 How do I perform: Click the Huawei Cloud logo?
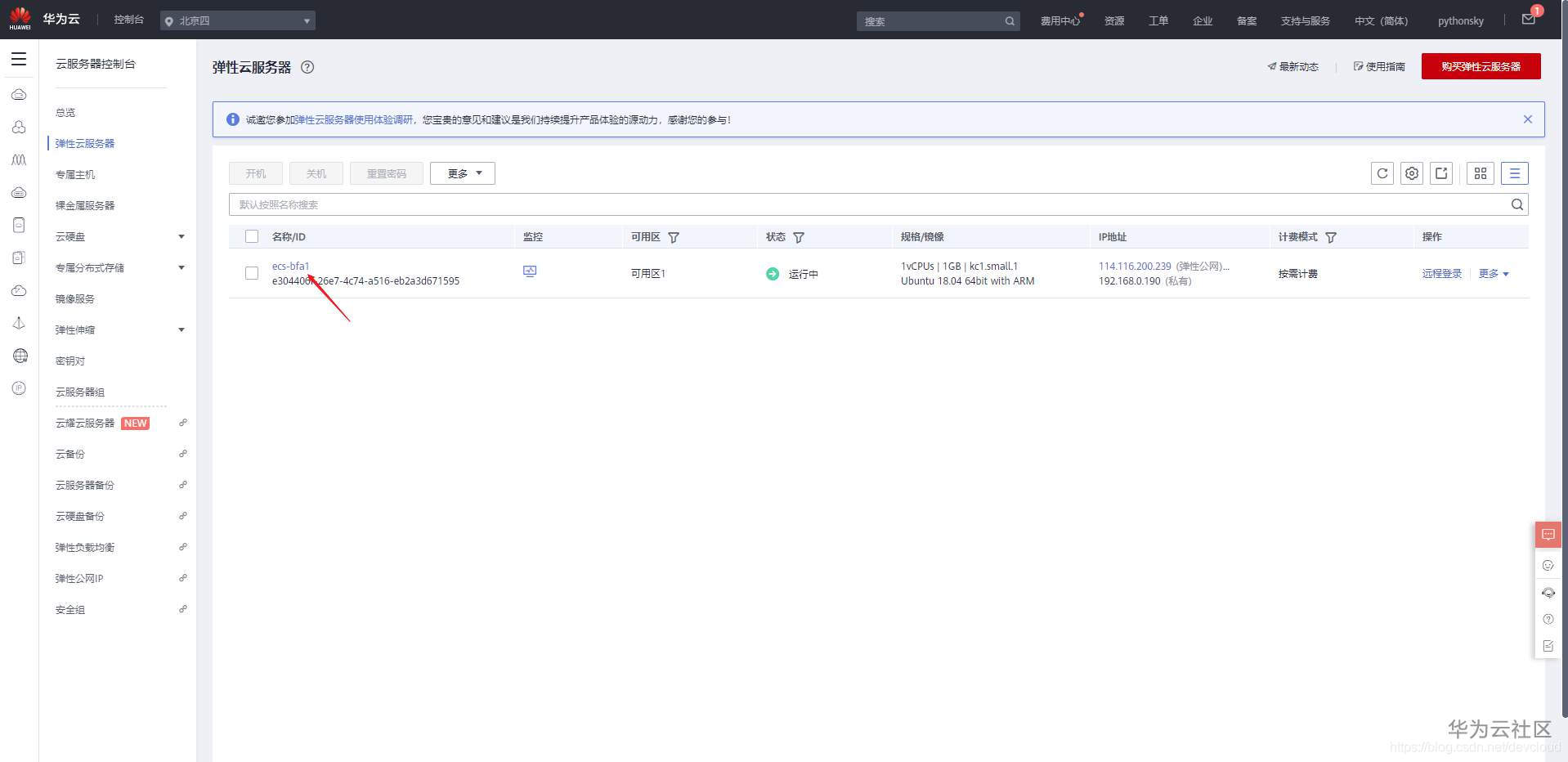pyautogui.click(x=20, y=19)
